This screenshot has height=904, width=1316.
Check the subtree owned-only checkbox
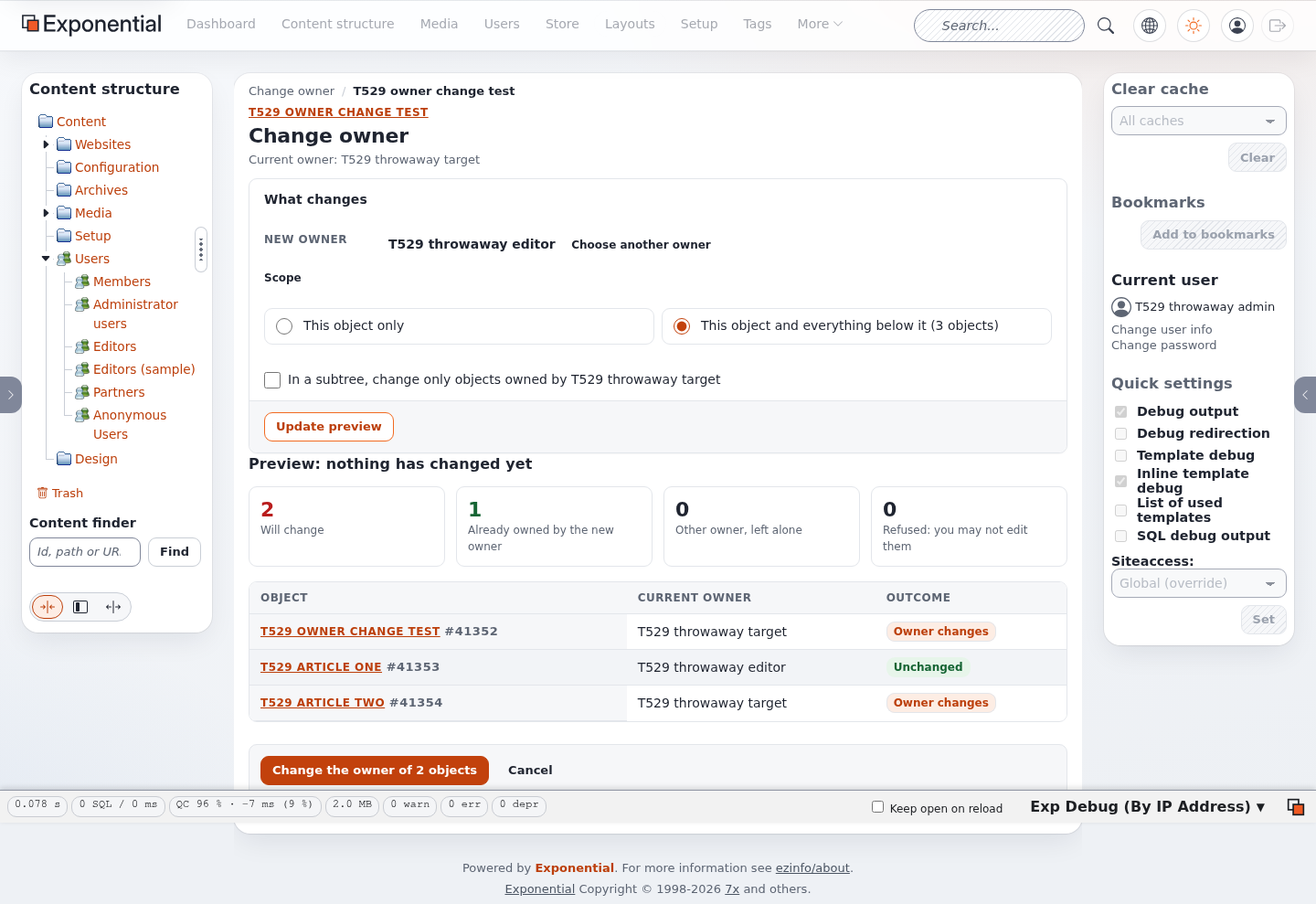click(x=272, y=380)
